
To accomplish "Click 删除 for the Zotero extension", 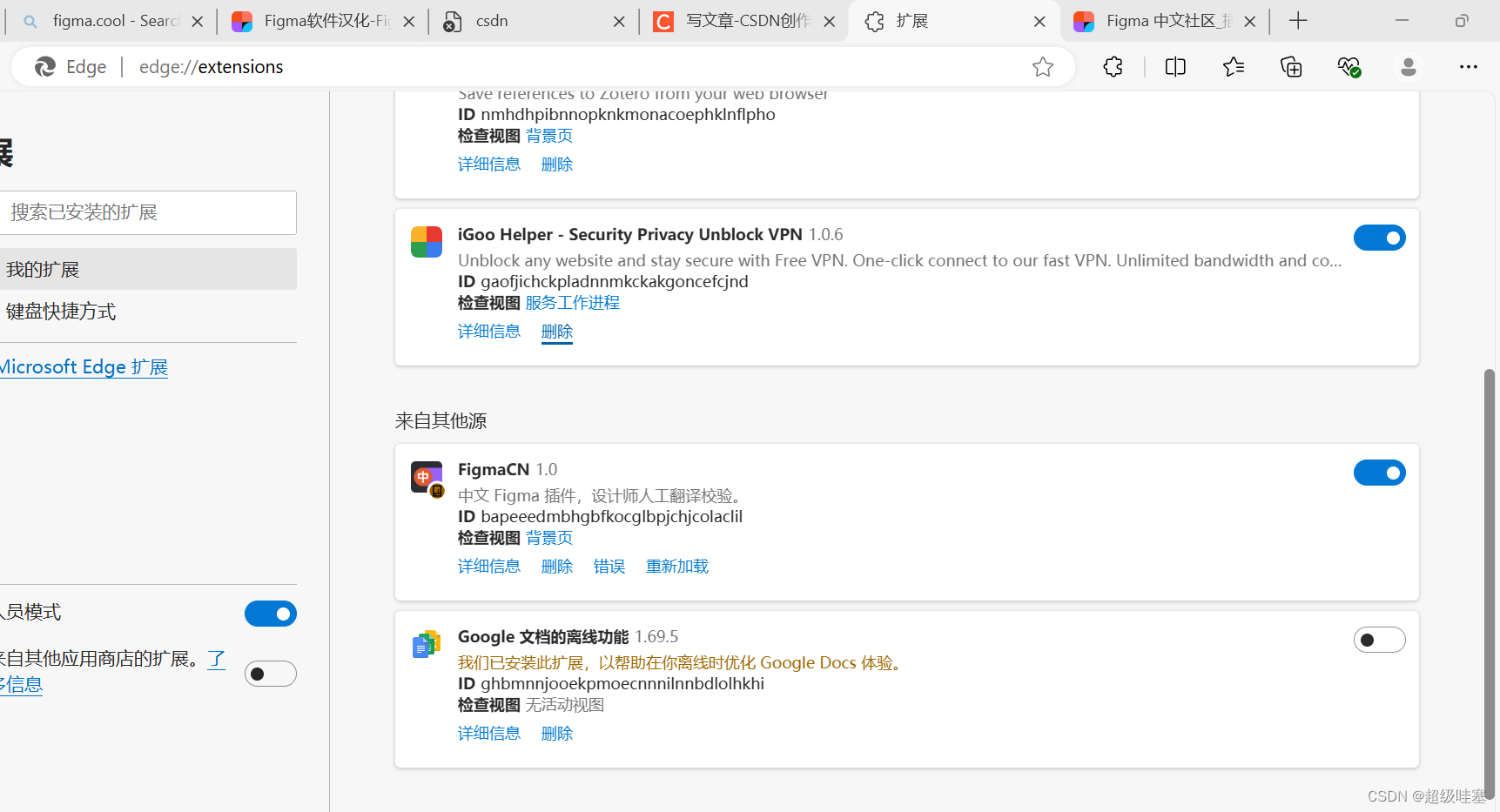I will tap(557, 164).
